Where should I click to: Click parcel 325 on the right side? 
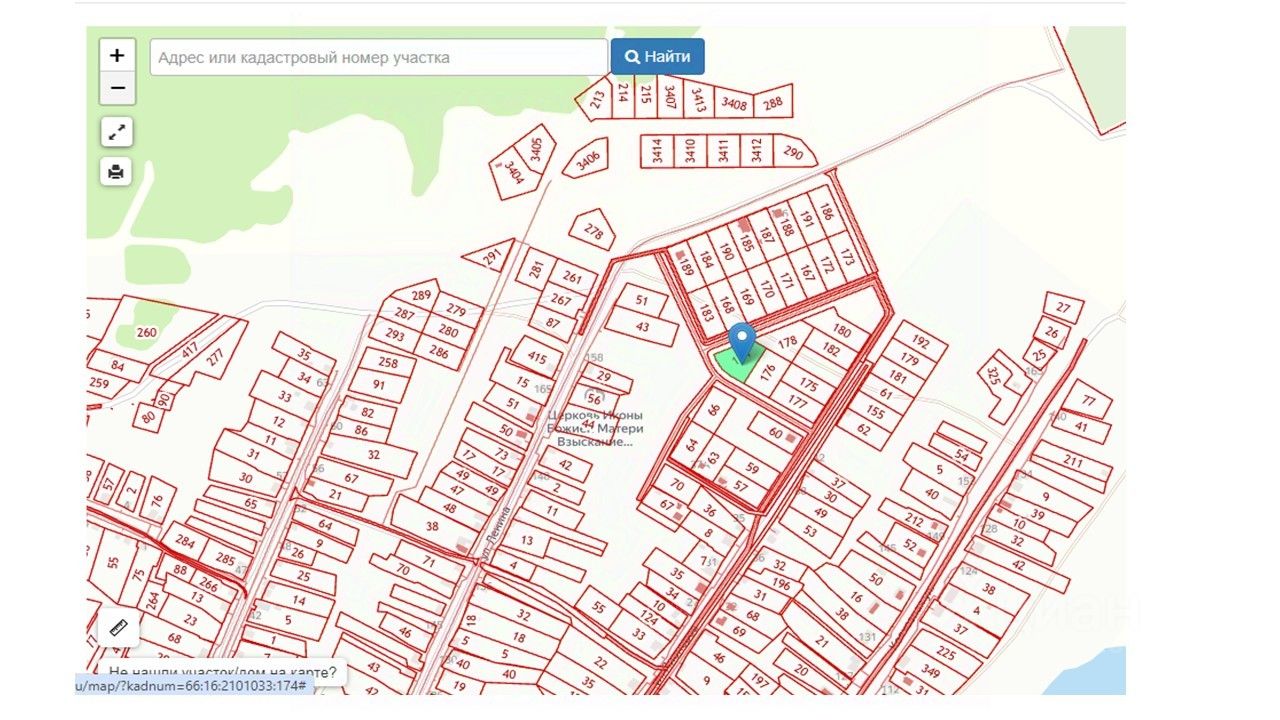(x=993, y=377)
